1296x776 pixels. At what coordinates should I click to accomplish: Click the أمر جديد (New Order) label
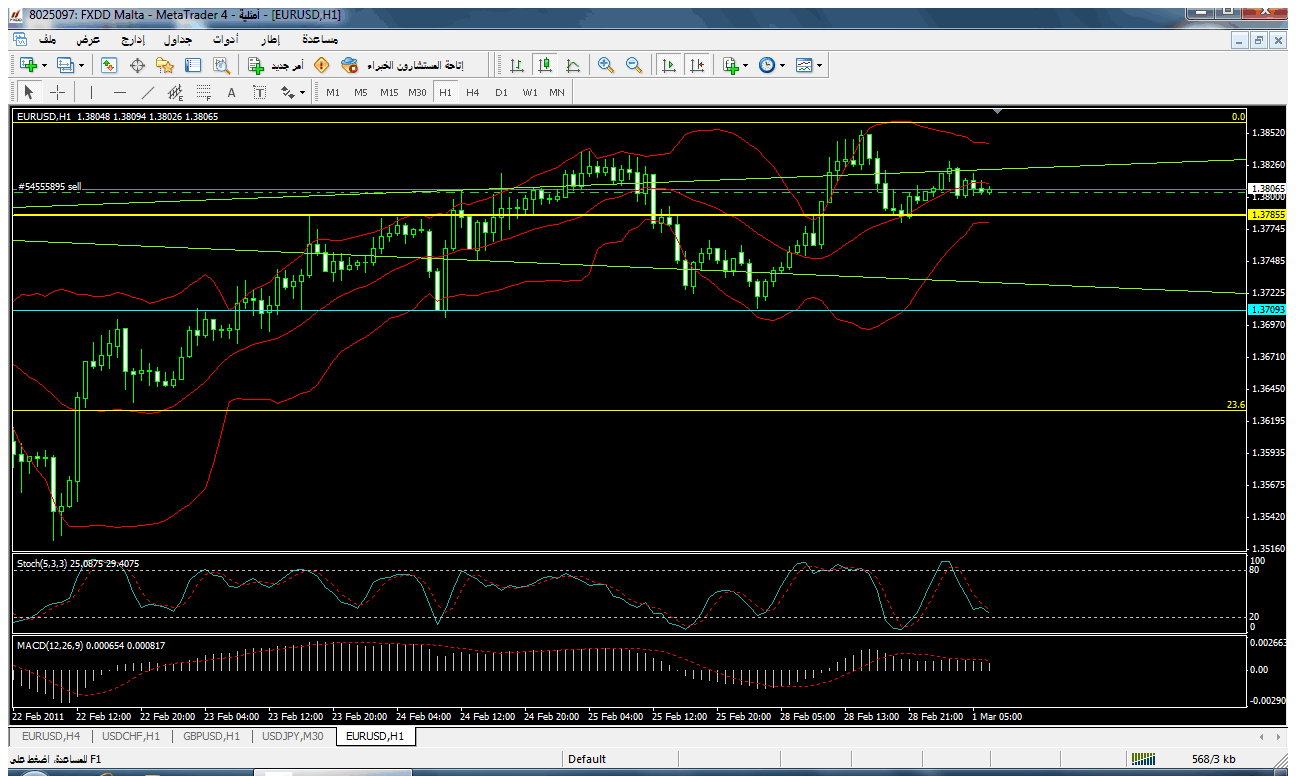(287, 65)
